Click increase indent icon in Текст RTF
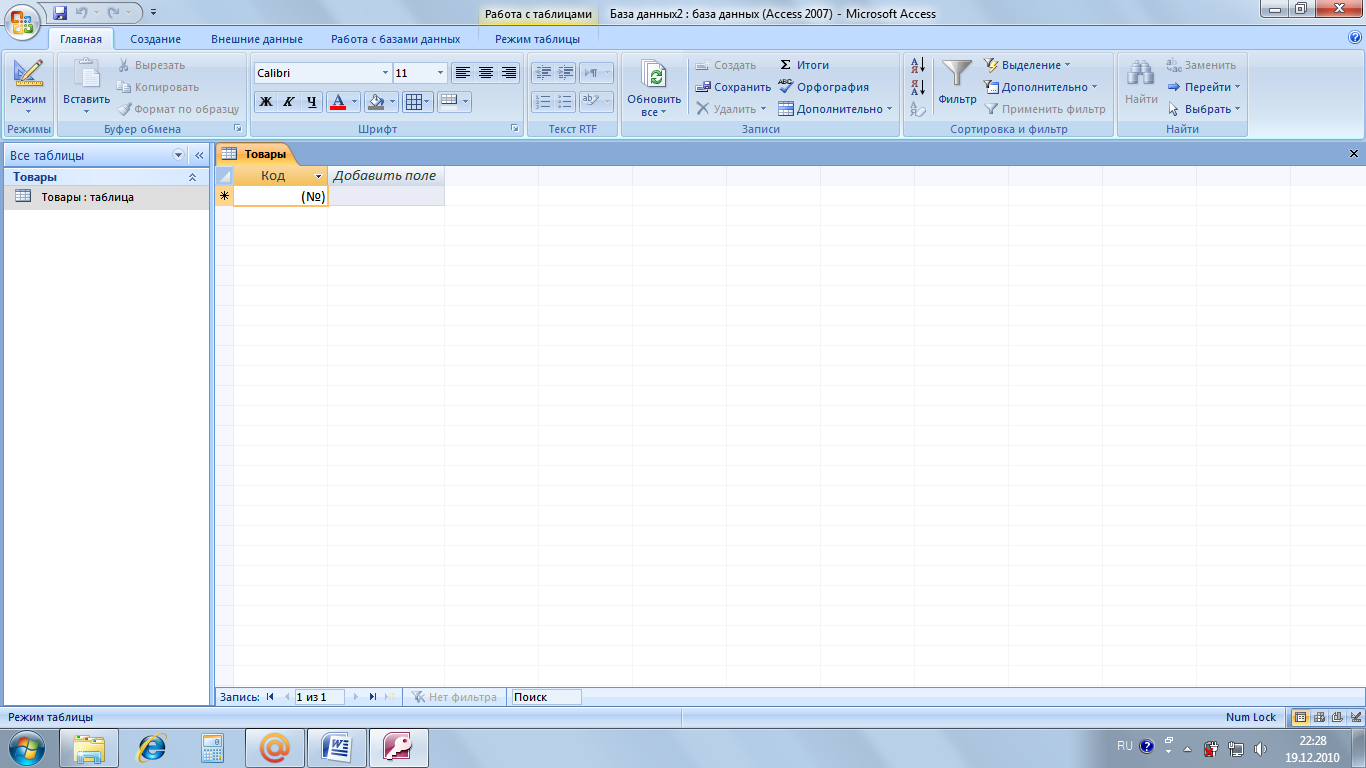Screen dimensions: 1366x768 point(566,73)
